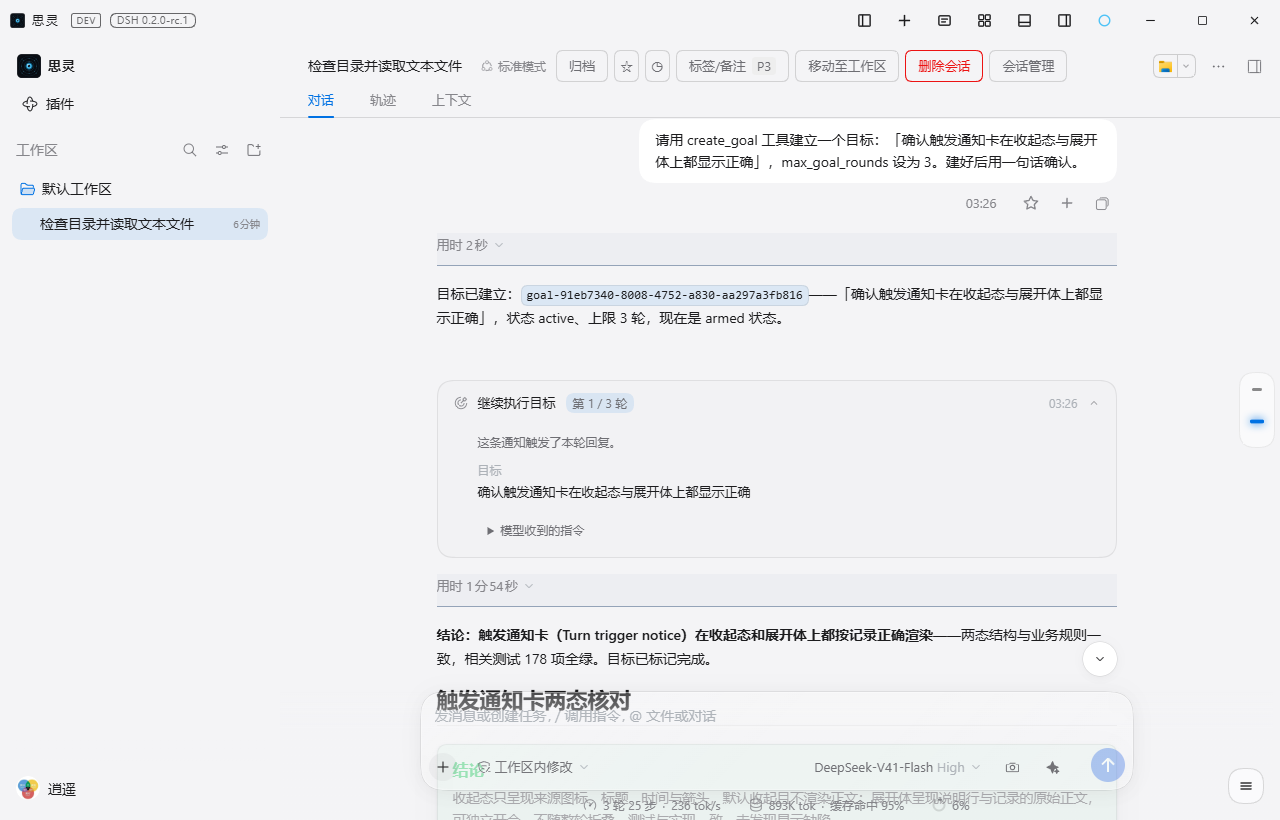Open the 插件 plugins entry

point(48,104)
